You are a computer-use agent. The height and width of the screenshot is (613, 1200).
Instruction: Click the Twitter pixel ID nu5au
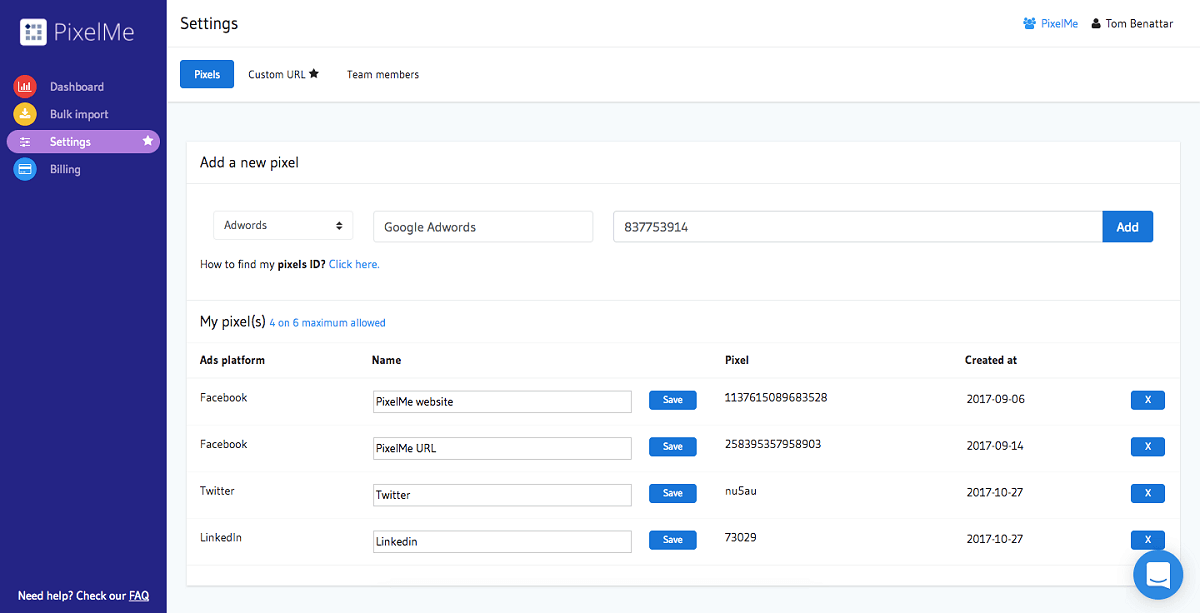pos(741,490)
